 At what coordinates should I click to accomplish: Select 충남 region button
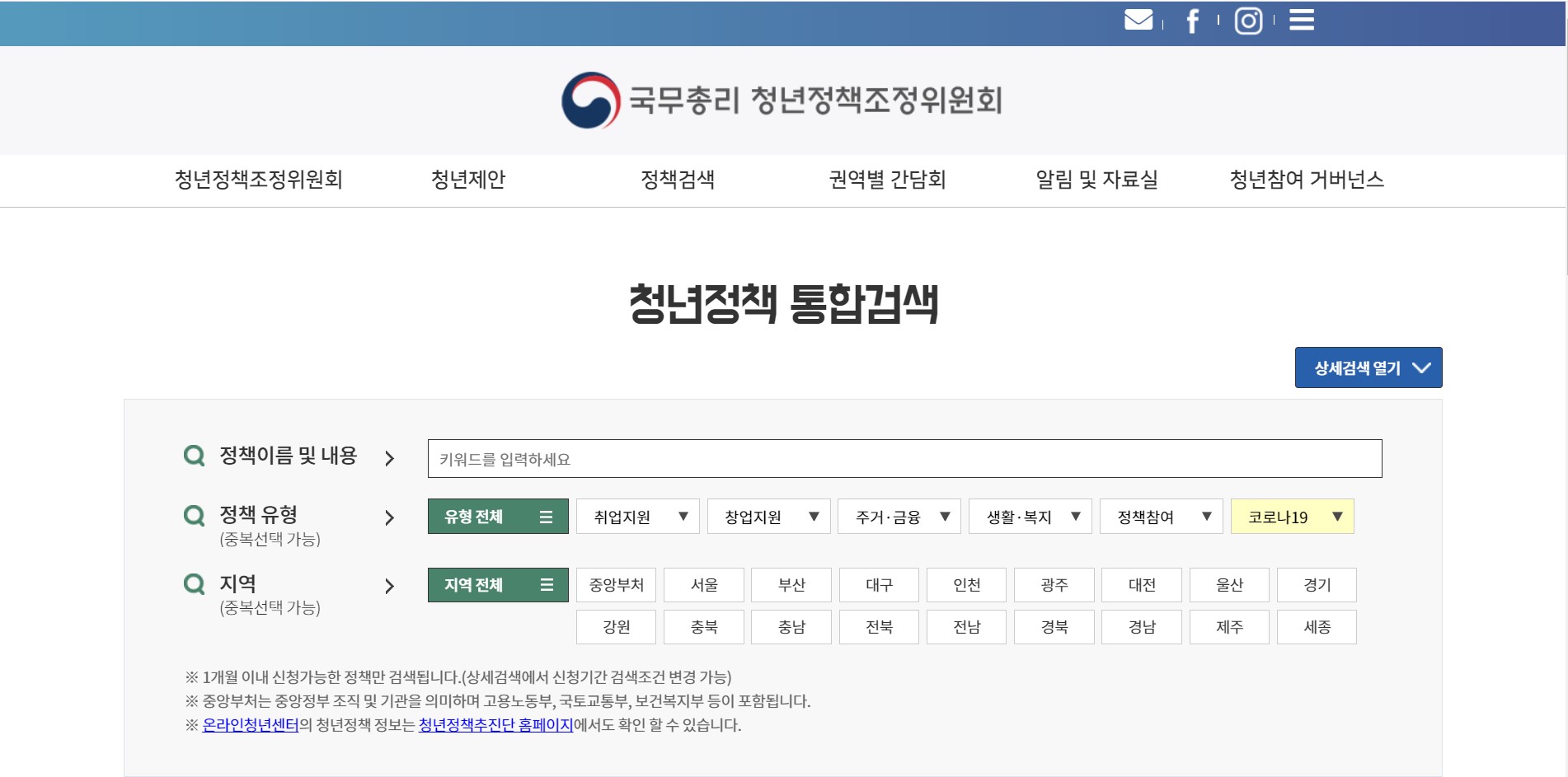[x=791, y=627]
